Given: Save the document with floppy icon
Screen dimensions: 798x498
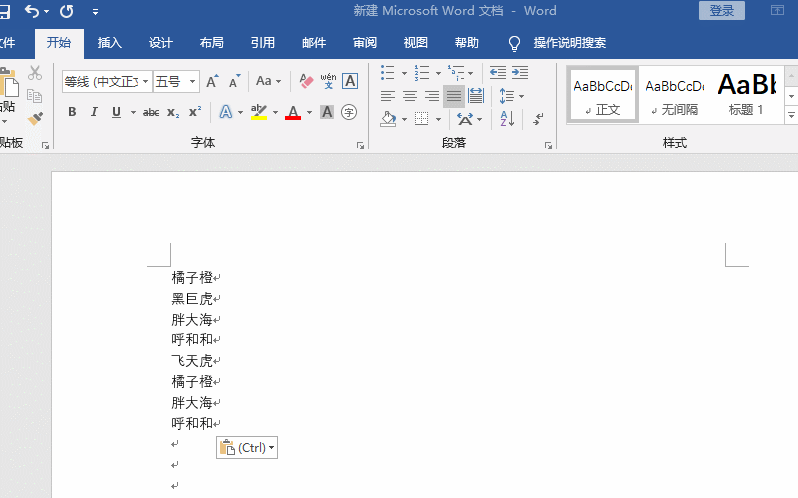Looking at the screenshot, I should (x=5, y=11).
